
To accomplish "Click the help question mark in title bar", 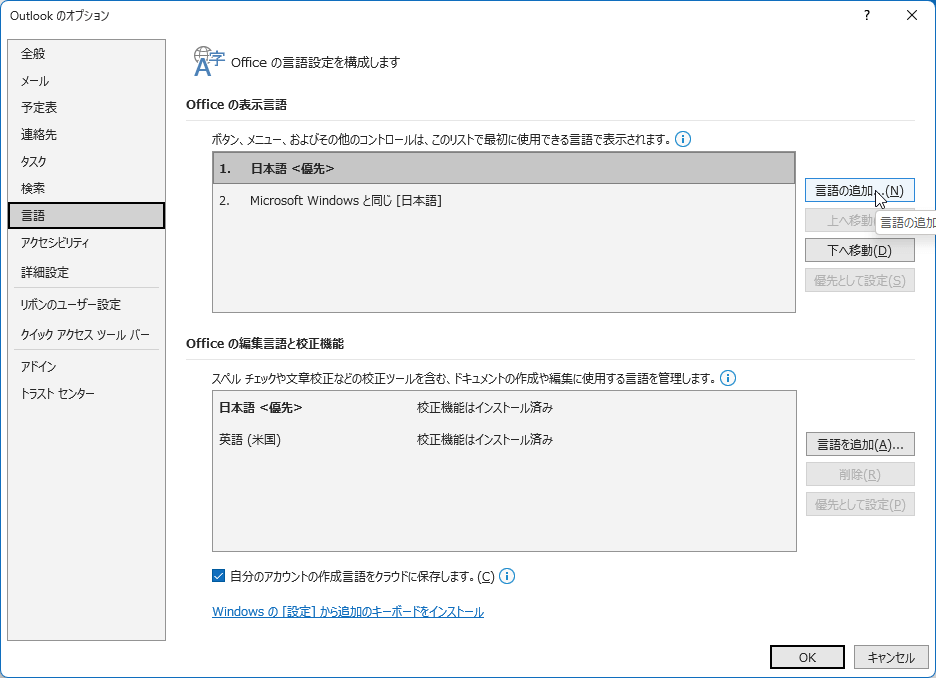I will [867, 16].
